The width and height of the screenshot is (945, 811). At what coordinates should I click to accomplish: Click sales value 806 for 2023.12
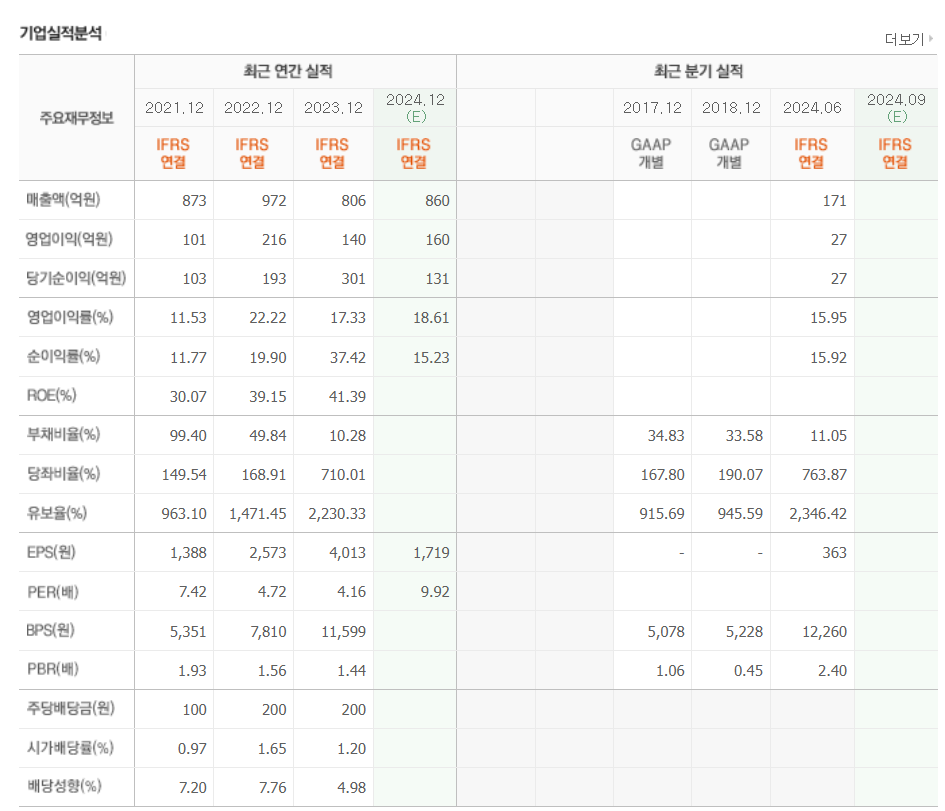[353, 201]
